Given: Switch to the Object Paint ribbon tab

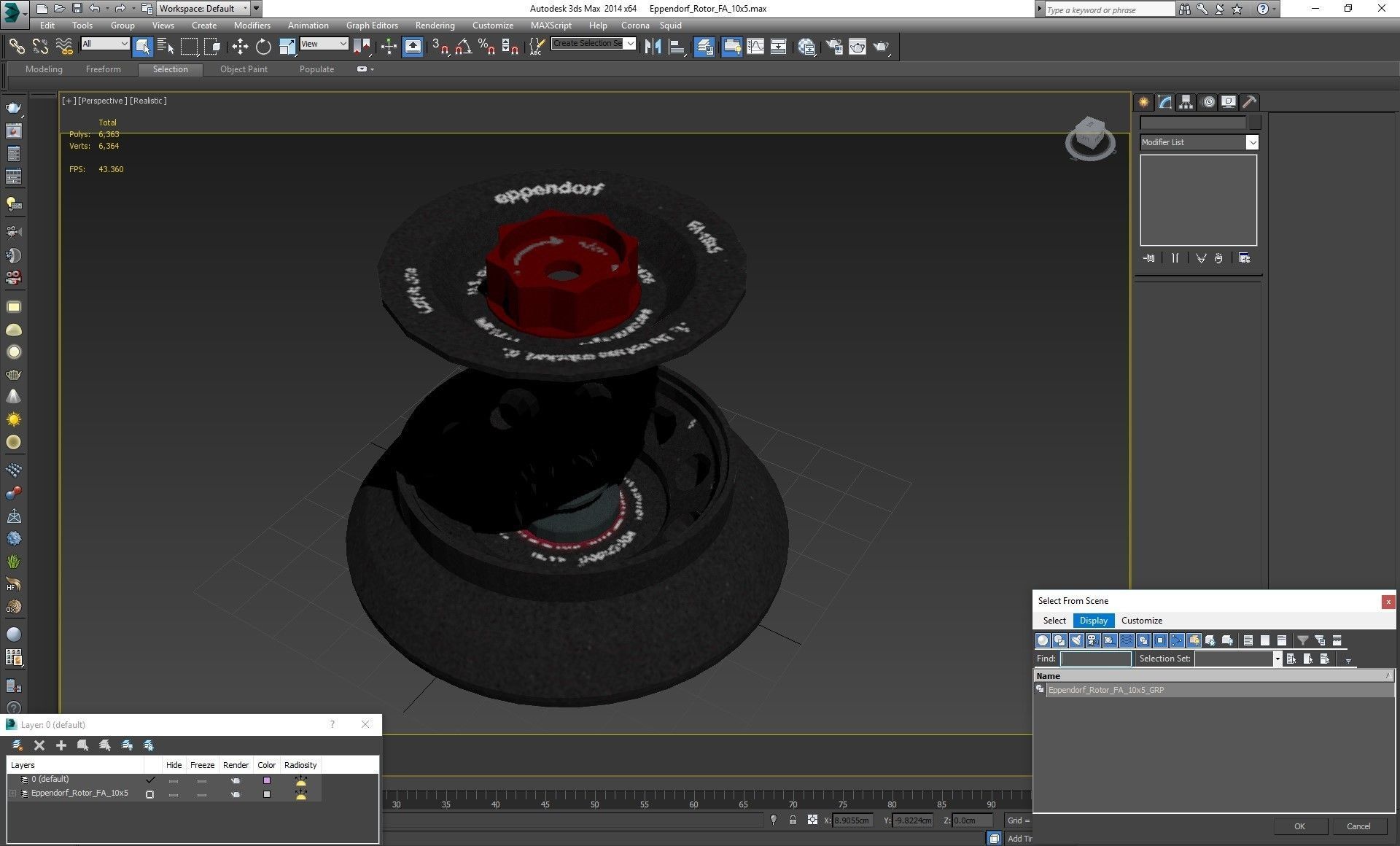Looking at the screenshot, I should [x=244, y=69].
